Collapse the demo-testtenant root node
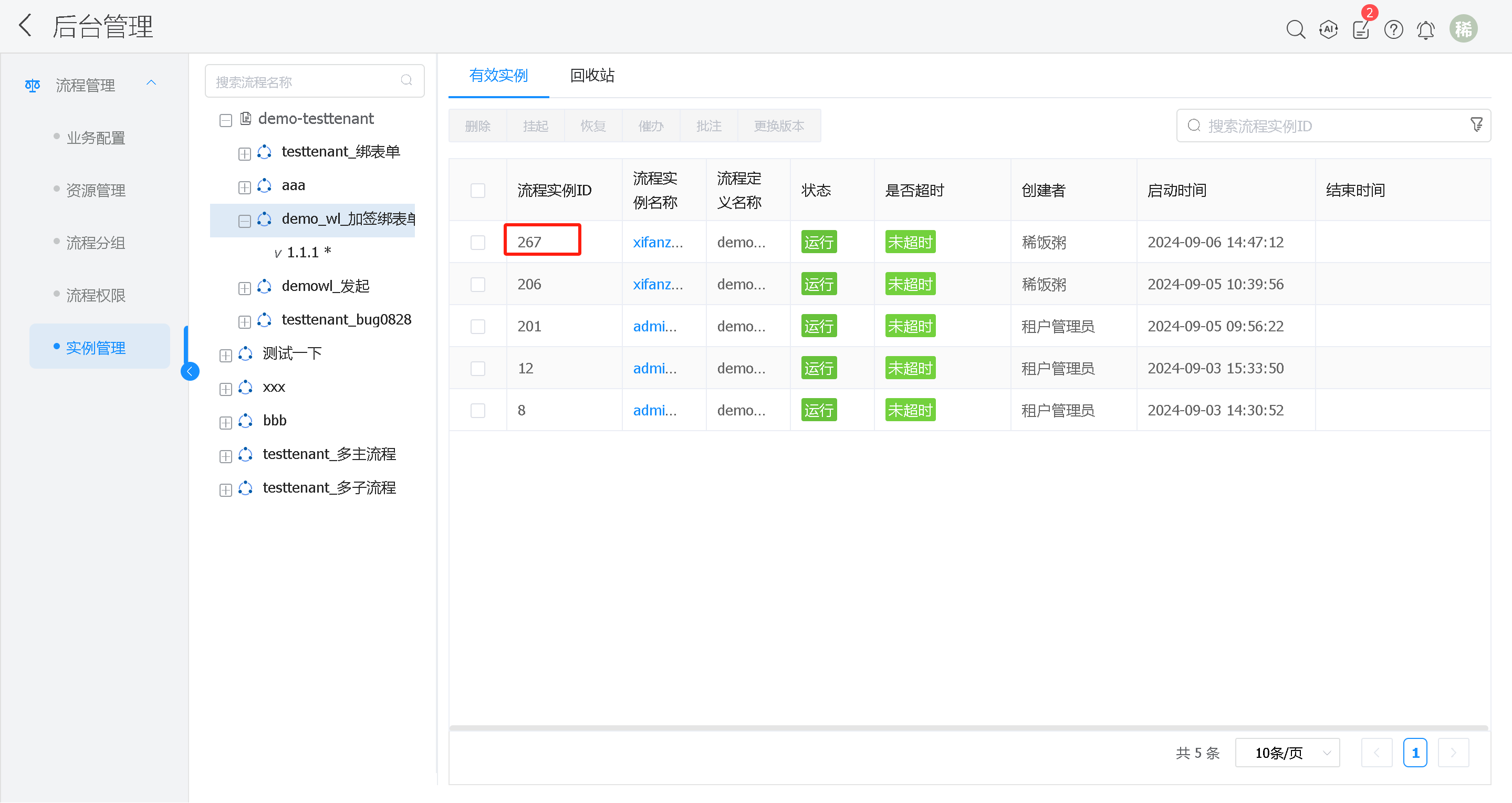Viewport: 1512px width, 803px height. (226, 120)
